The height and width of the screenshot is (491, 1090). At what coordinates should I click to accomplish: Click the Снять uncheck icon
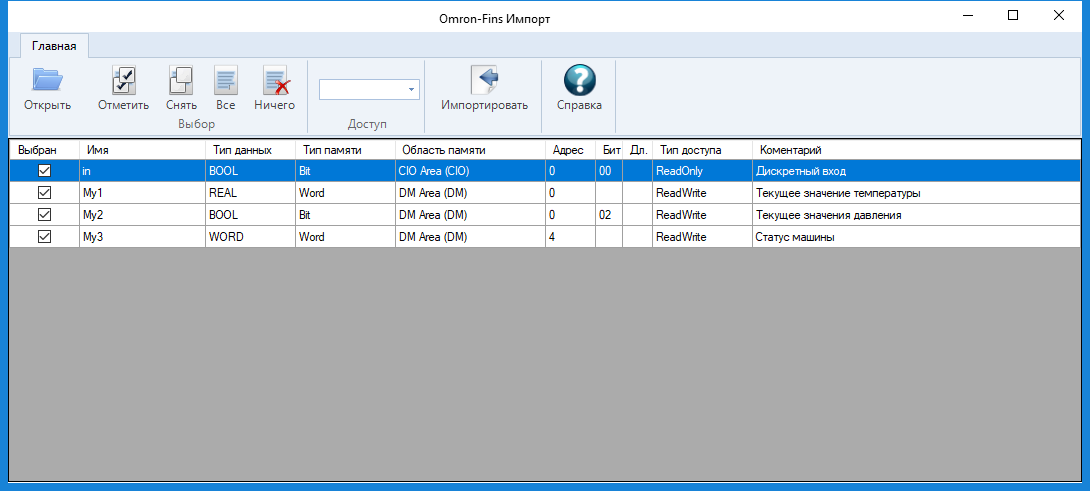(181, 80)
